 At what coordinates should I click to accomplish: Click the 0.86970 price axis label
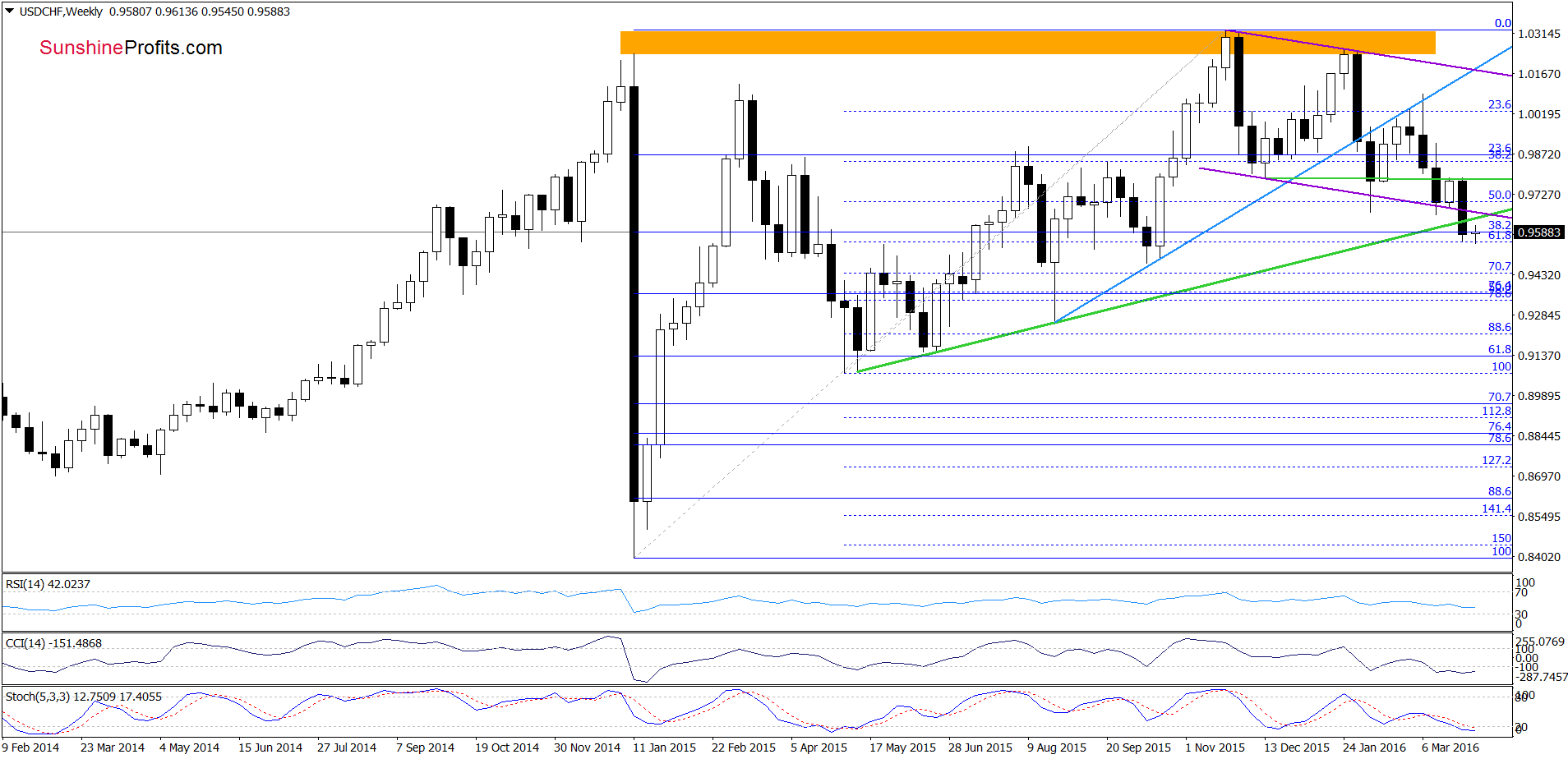(x=1539, y=476)
